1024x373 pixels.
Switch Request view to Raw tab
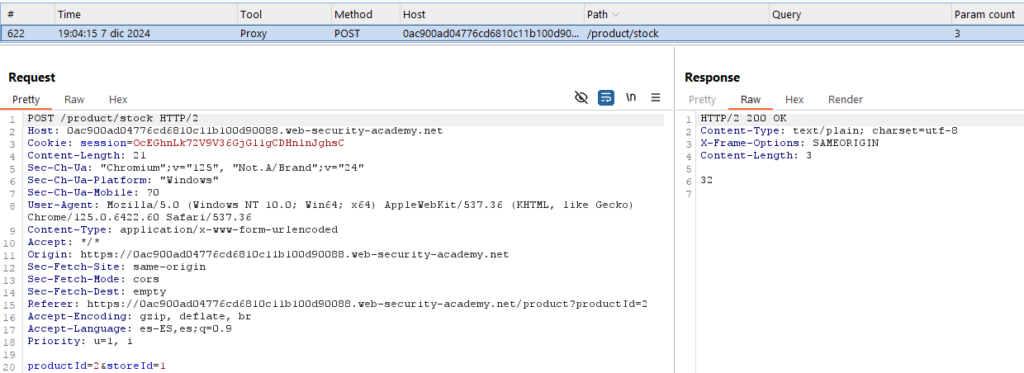click(74, 100)
